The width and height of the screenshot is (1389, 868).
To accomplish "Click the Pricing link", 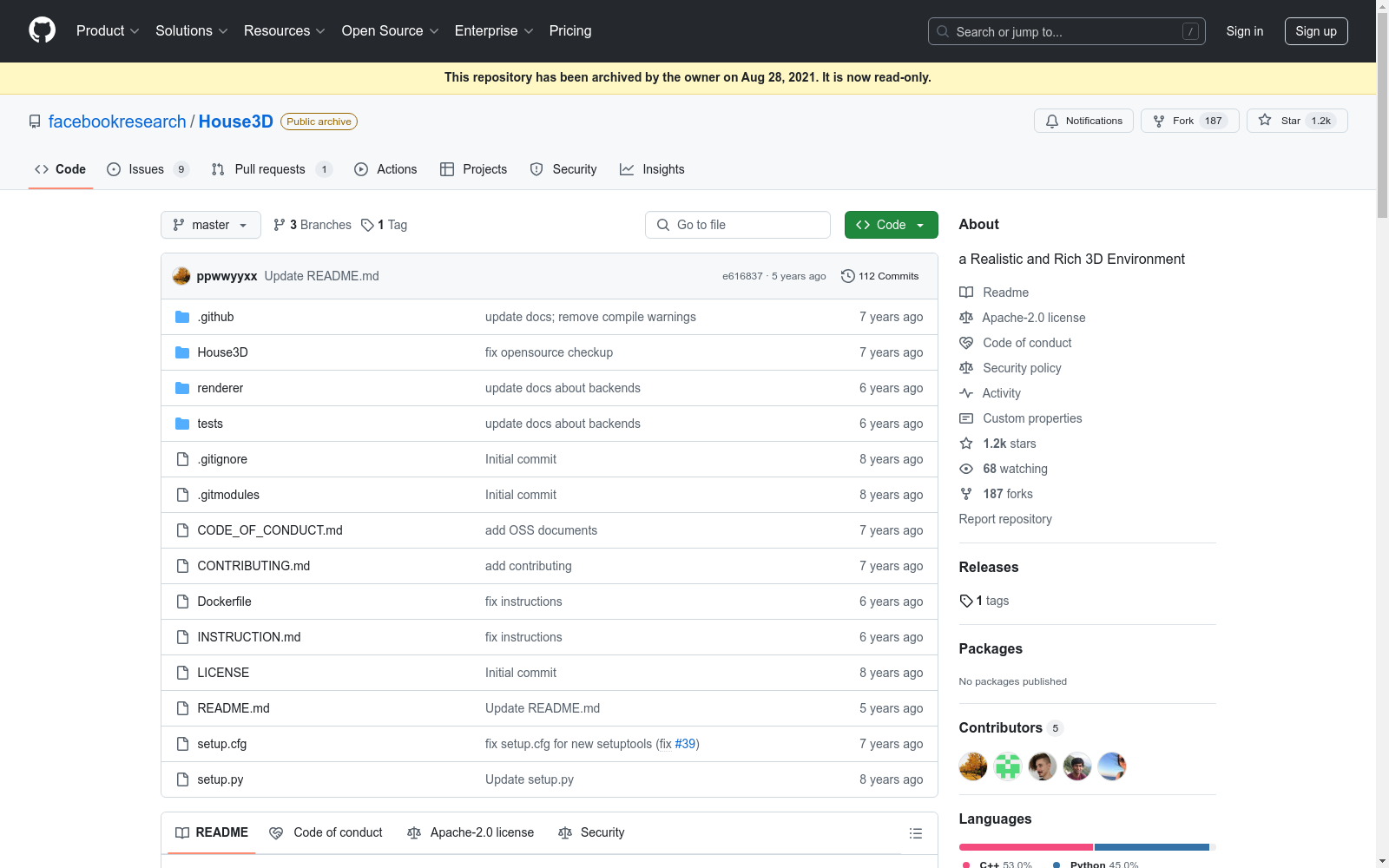I will click(x=570, y=31).
